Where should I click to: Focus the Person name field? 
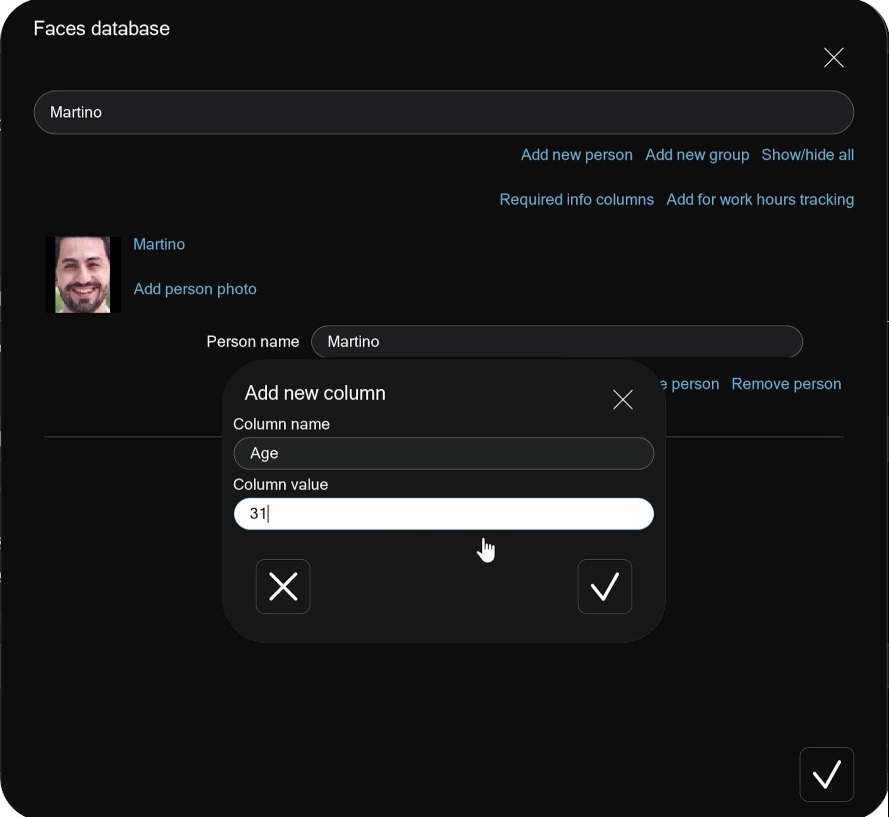(557, 341)
